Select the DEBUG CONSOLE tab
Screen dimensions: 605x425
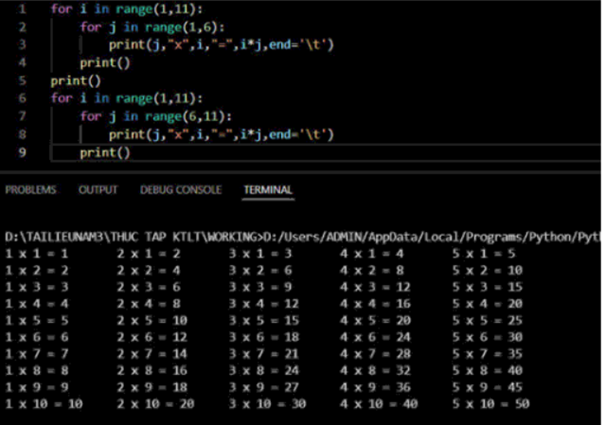coord(181,190)
